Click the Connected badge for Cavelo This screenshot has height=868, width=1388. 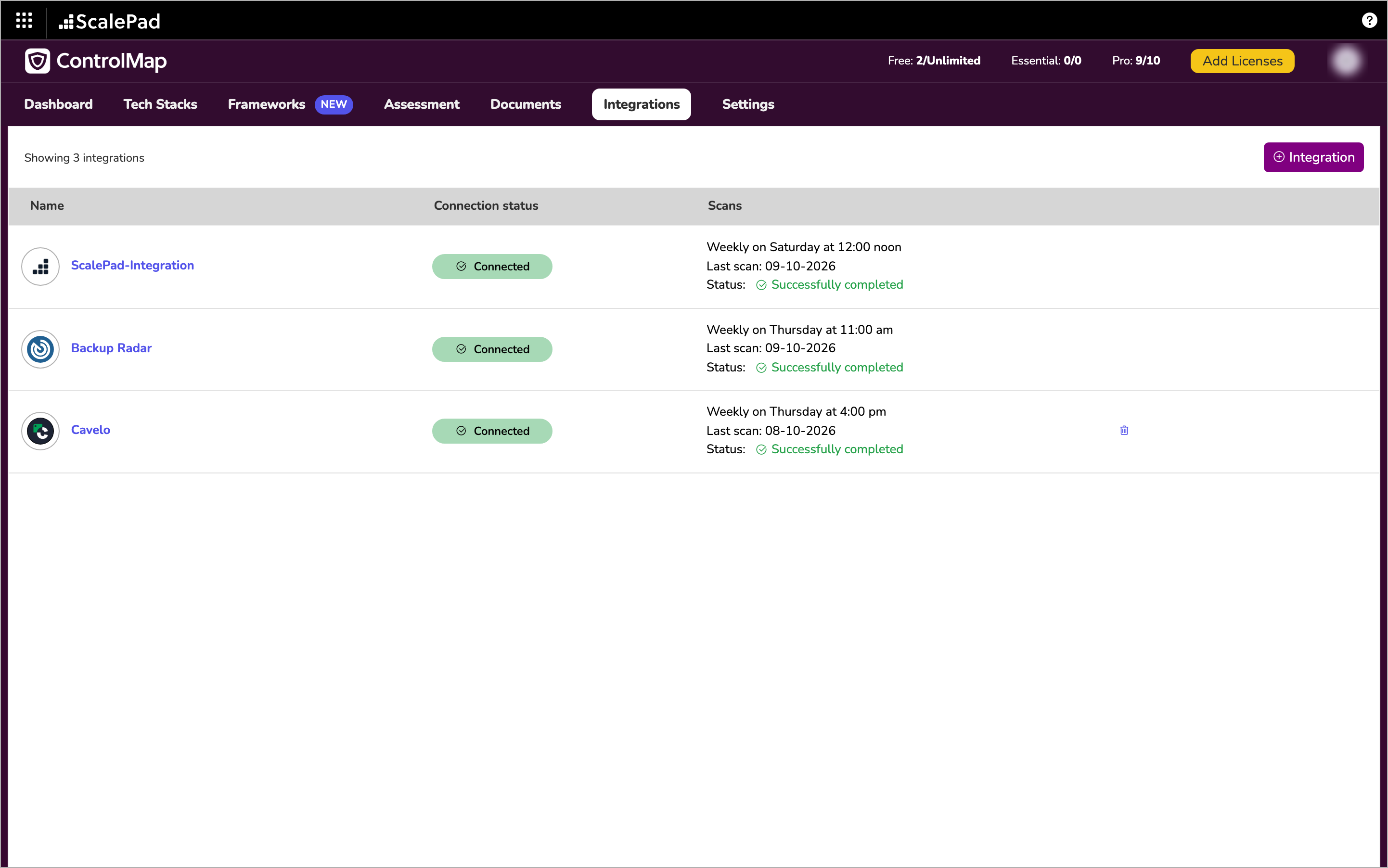pyautogui.click(x=492, y=431)
